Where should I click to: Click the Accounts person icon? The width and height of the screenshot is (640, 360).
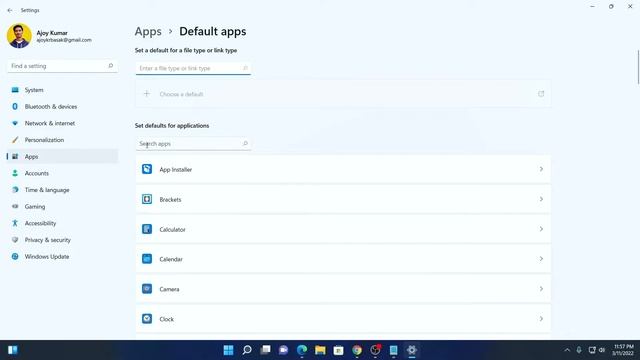(x=15, y=173)
